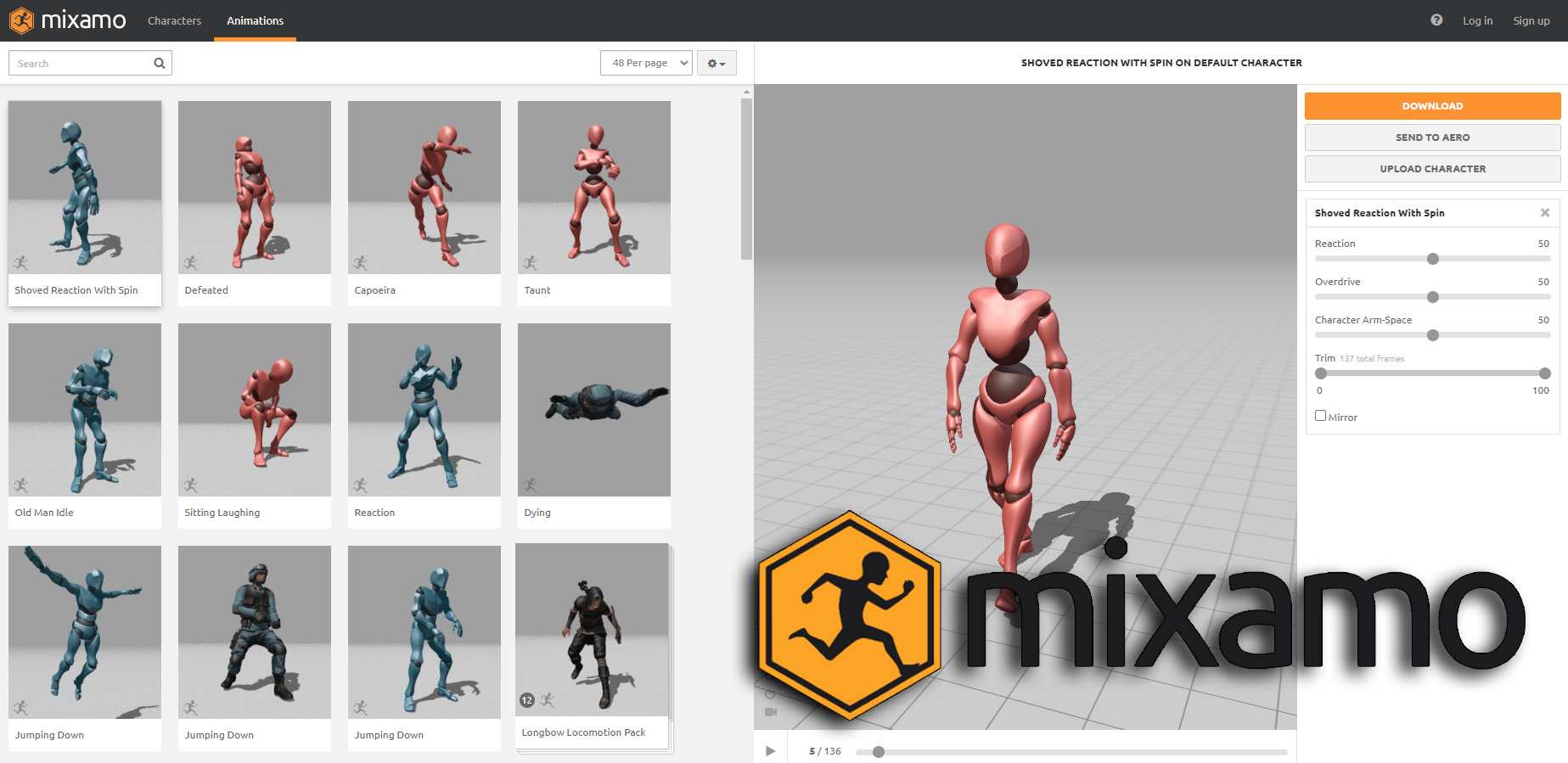Click the 12 badge on Longbow pack
This screenshot has width=1568, height=763.
[527, 700]
